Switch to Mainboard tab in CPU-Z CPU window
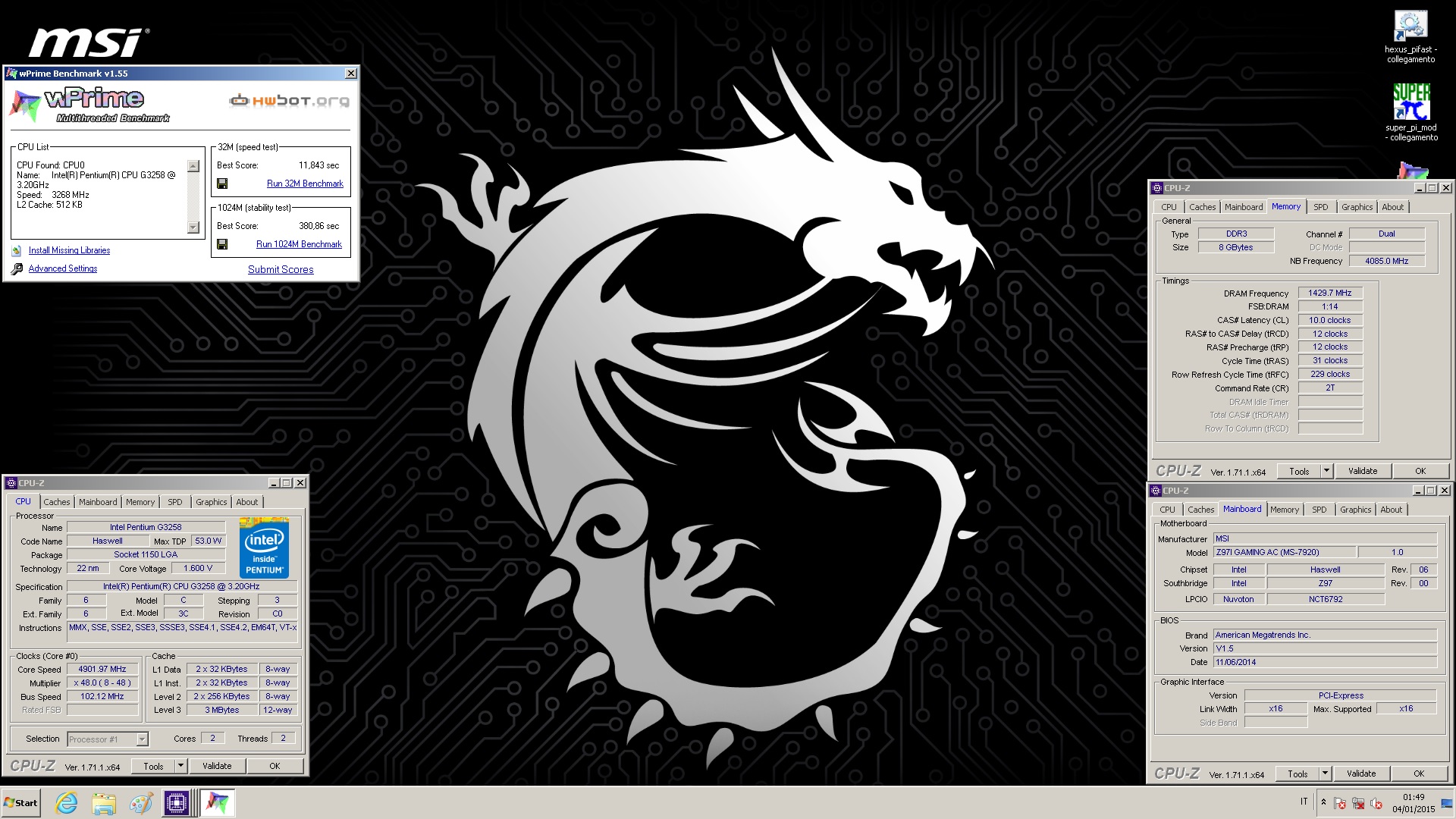The image size is (1456, 819). [x=98, y=502]
